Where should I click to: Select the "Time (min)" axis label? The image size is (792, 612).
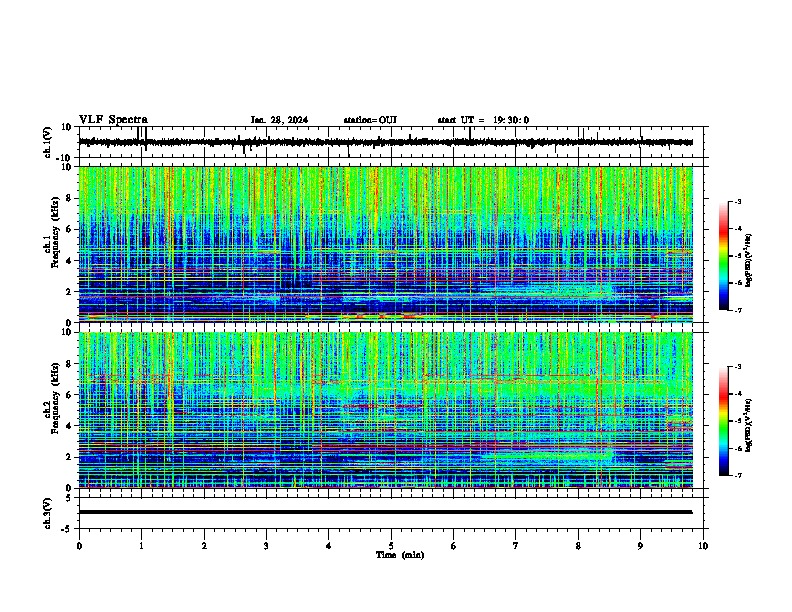pos(400,555)
